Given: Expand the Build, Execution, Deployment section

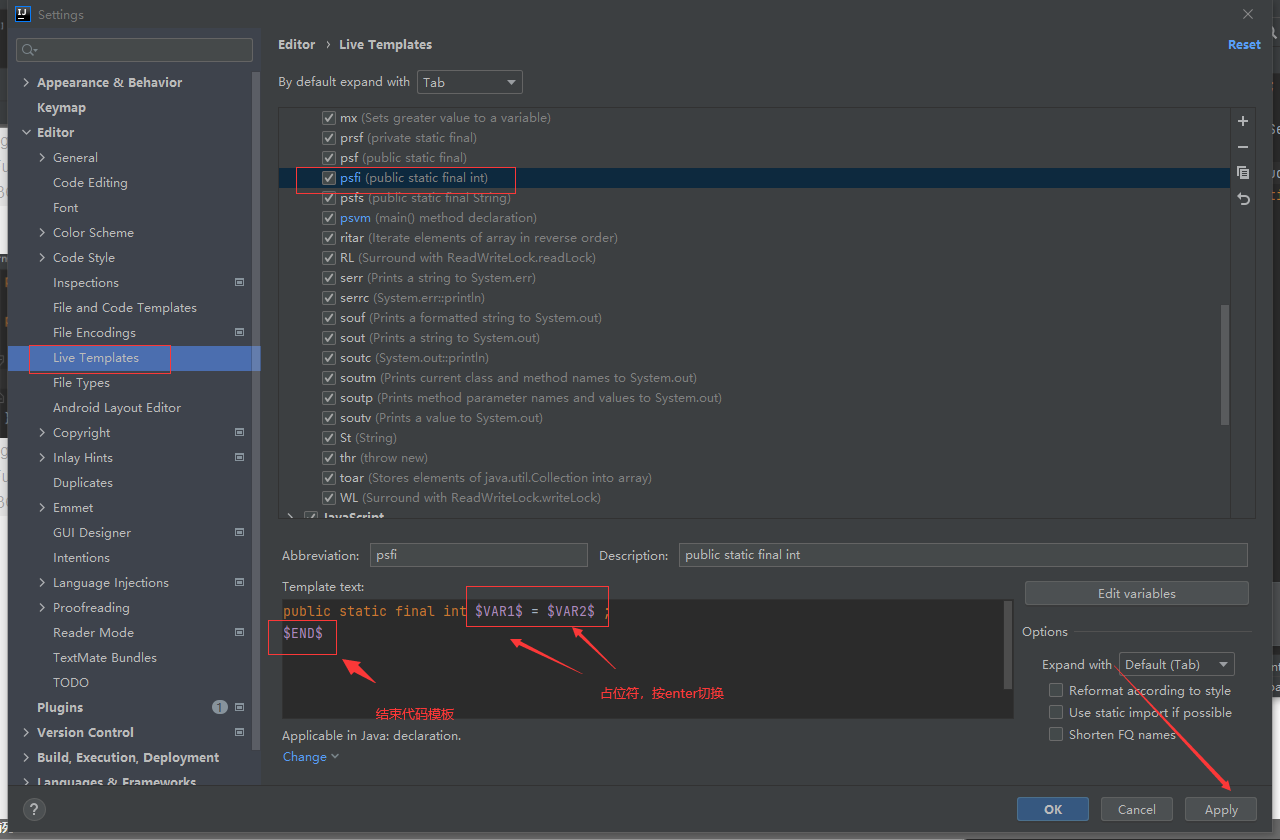Looking at the screenshot, I should pyautogui.click(x=26, y=757).
